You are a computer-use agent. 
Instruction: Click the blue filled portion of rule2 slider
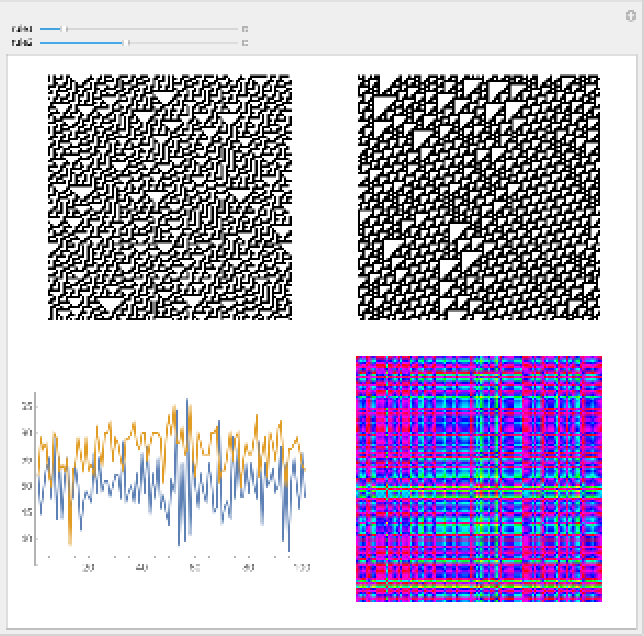(x=80, y=43)
